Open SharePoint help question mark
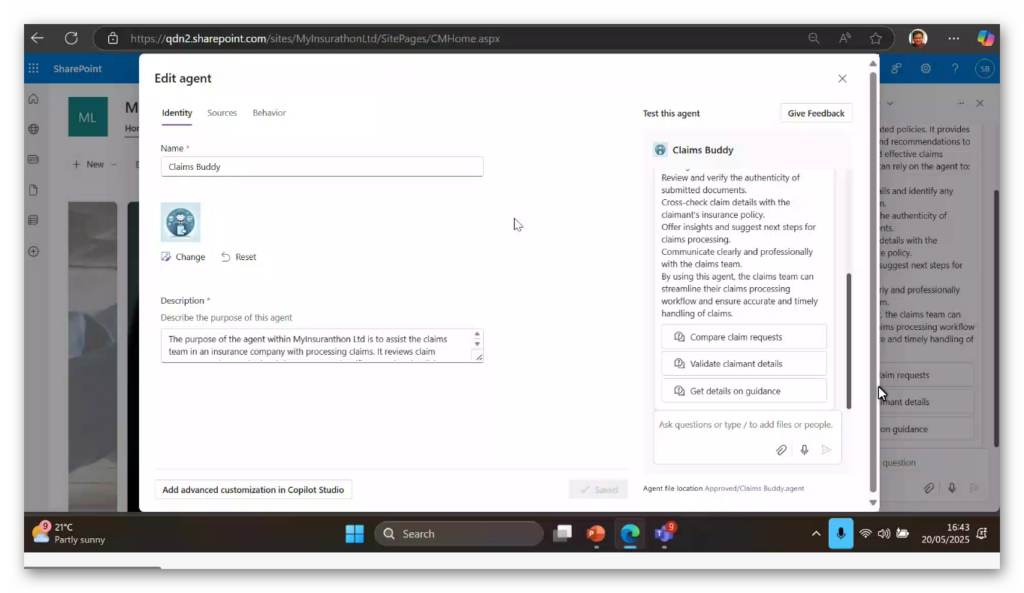1024x593 pixels. (x=955, y=68)
